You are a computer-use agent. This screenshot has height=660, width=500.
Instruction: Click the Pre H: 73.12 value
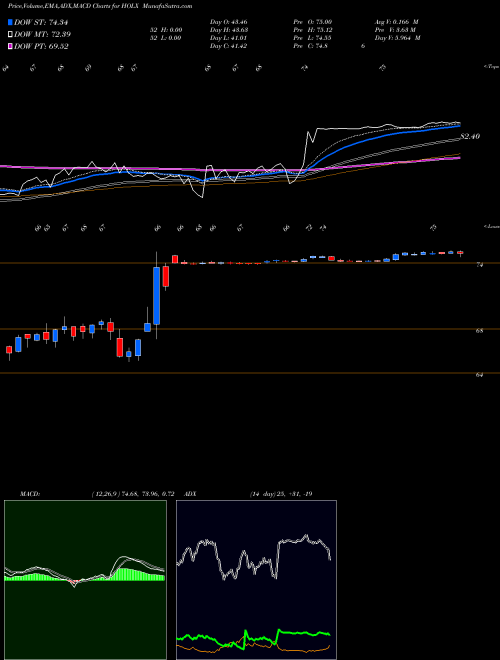tap(312, 30)
